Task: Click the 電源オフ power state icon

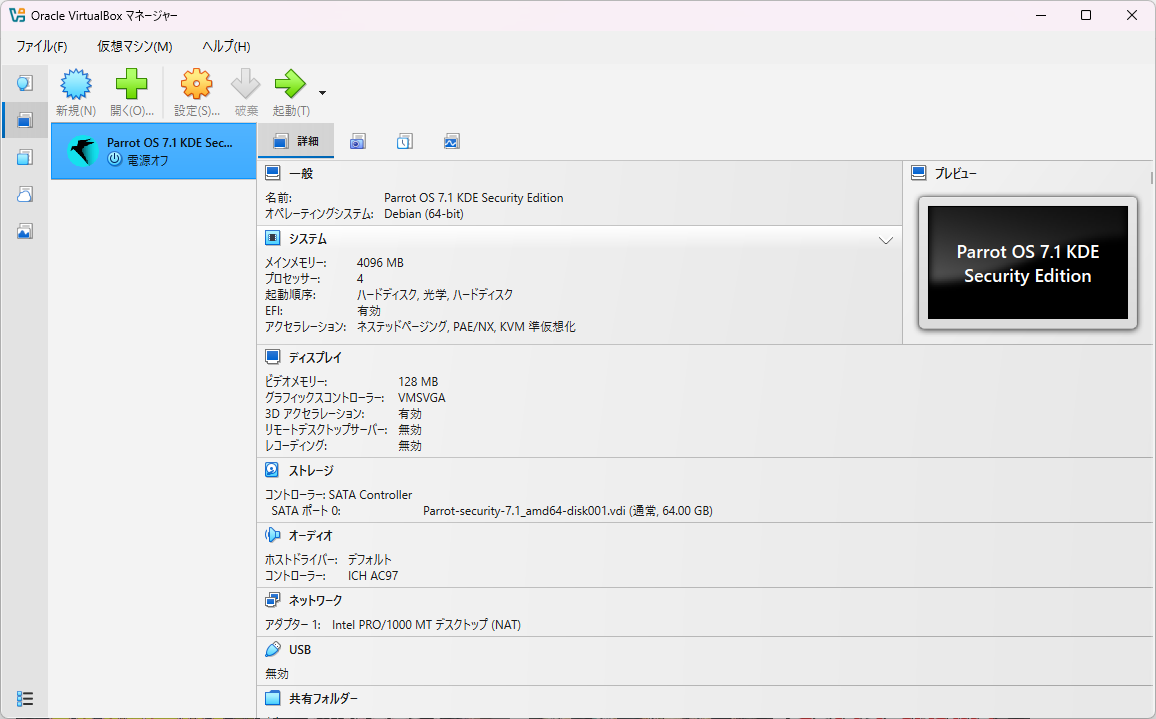Action: 114,159
